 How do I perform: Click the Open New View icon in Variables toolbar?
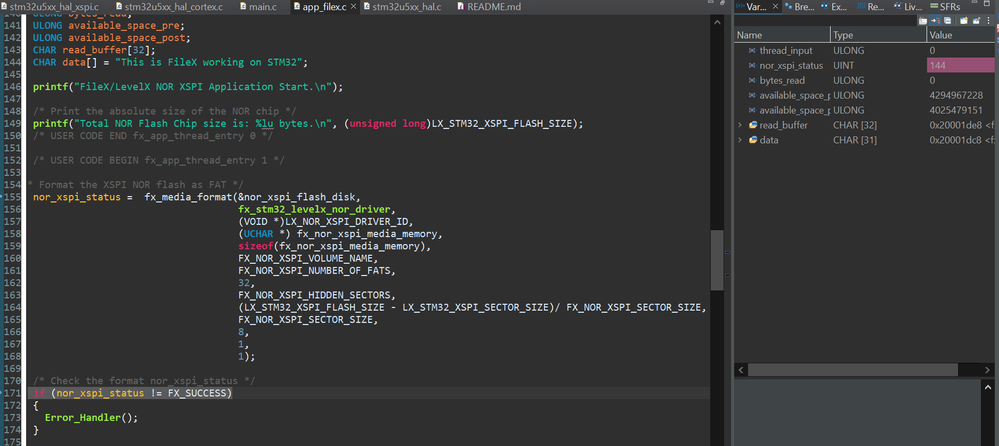963,20
